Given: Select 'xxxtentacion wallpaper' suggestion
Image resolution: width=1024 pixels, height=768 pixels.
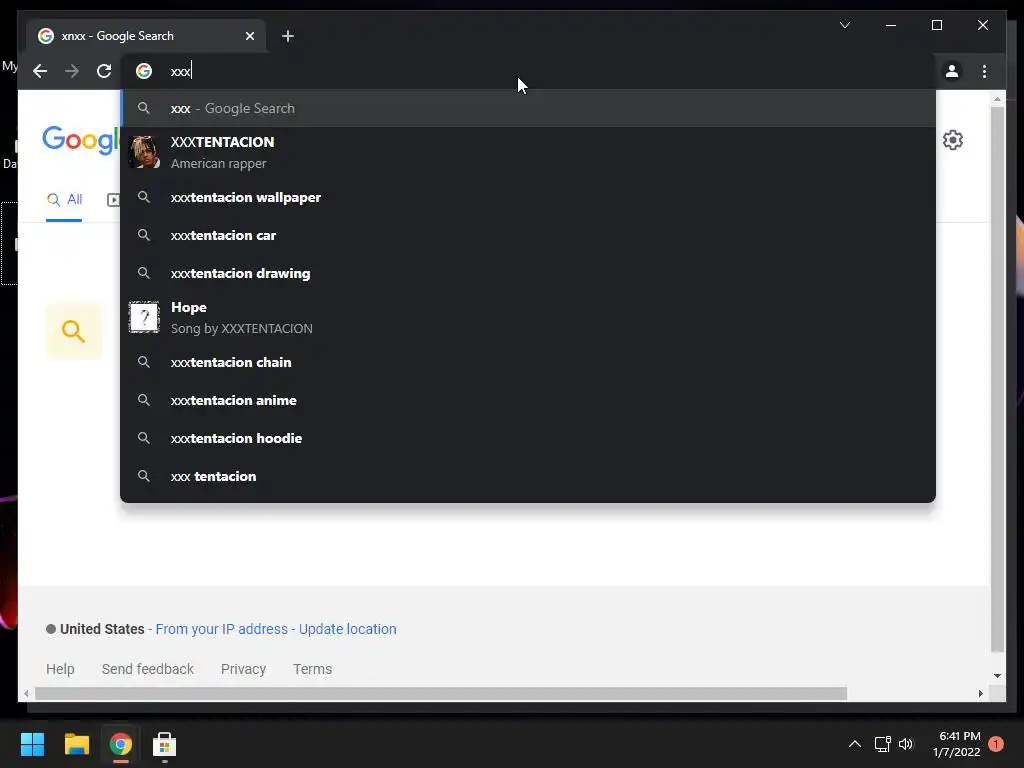Looking at the screenshot, I should pyautogui.click(x=528, y=197).
